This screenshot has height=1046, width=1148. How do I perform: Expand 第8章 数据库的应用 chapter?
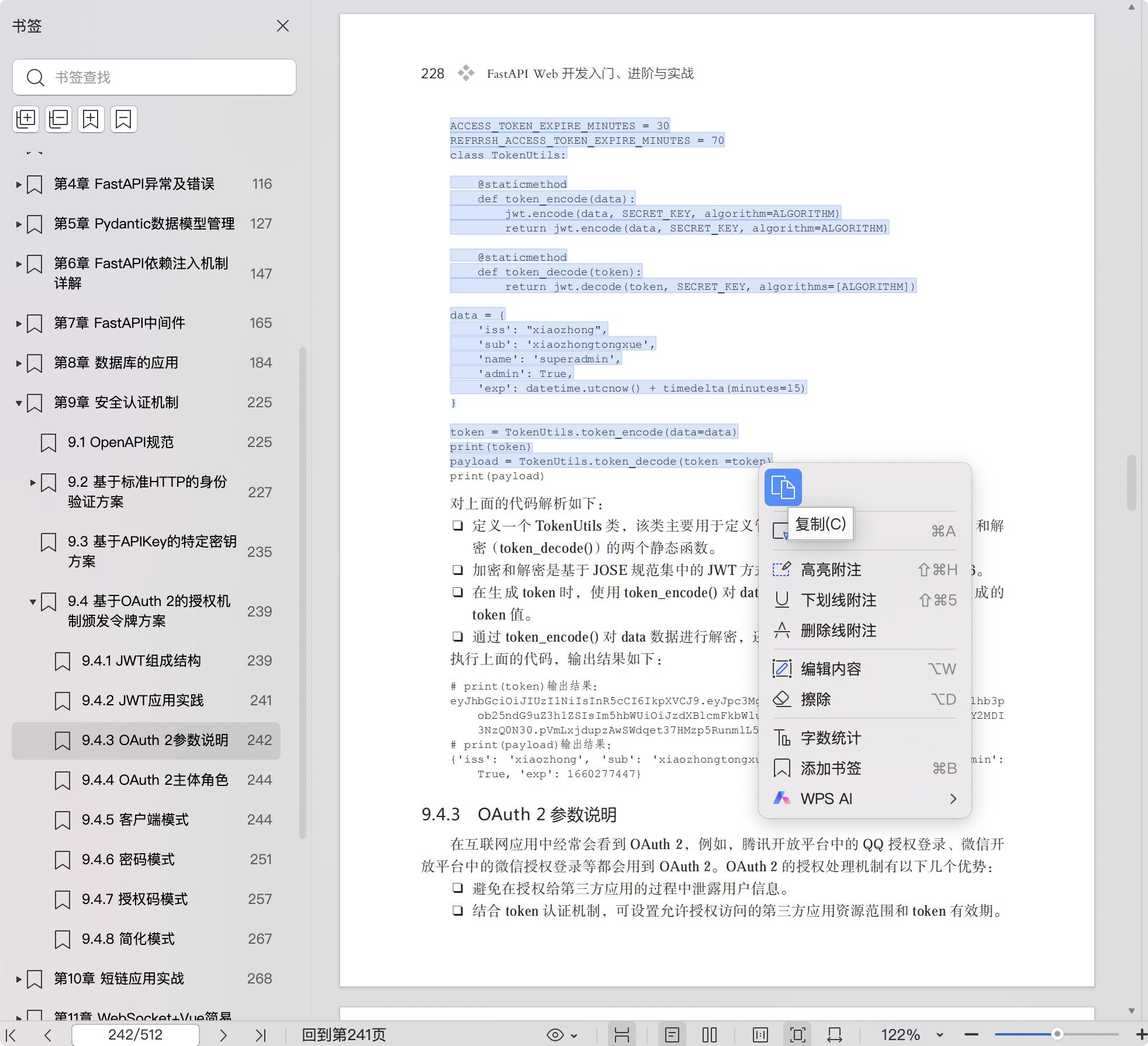(x=19, y=363)
